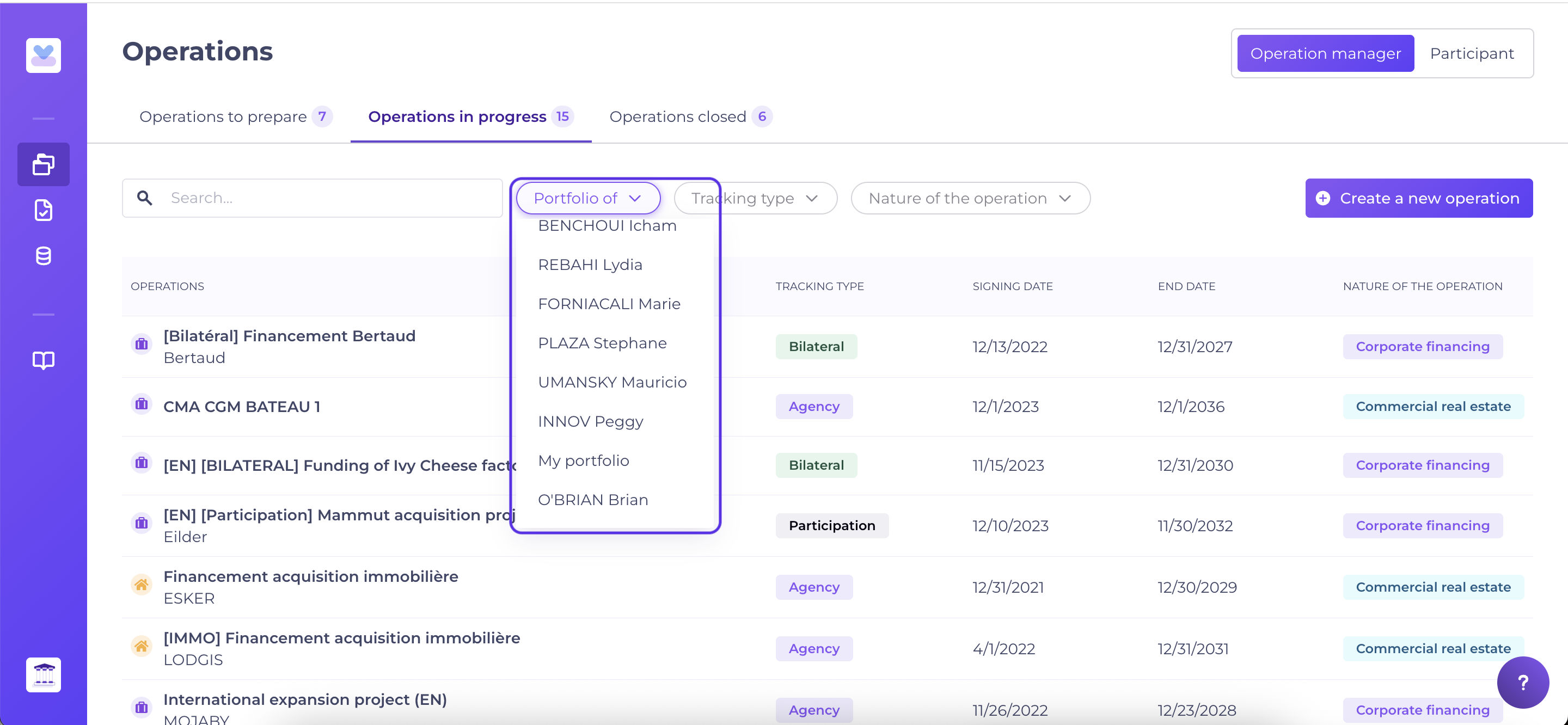Click briefcase icon of Mammut acquisition row

(x=141, y=523)
